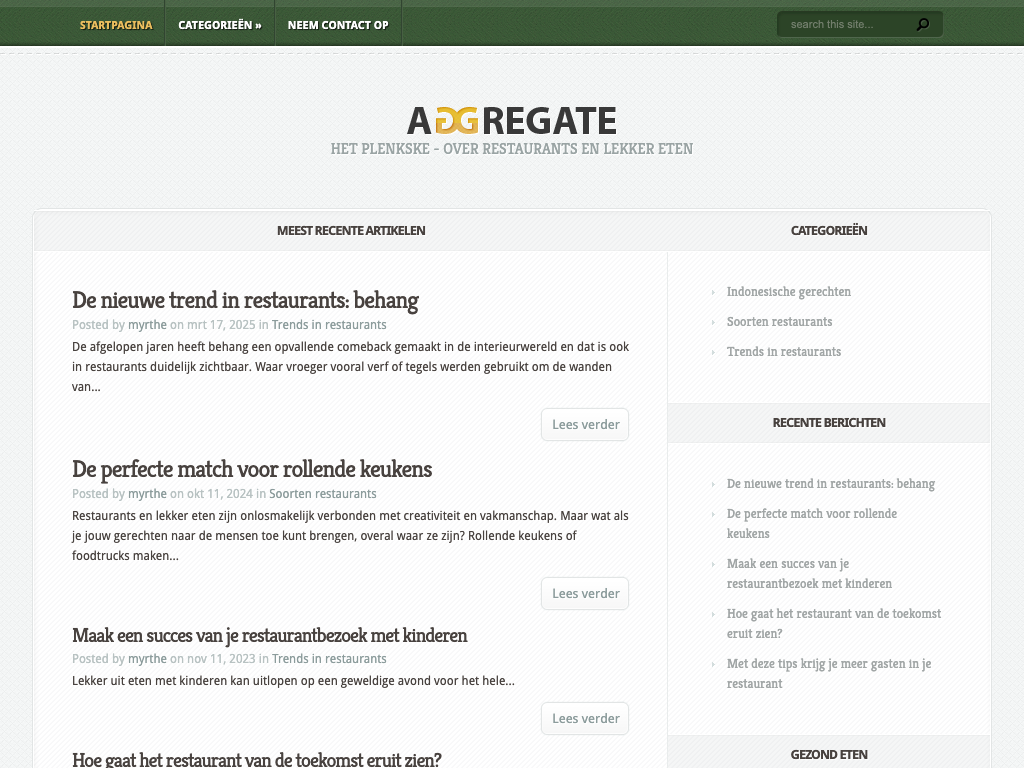The width and height of the screenshot is (1024, 768).
Task: Open sidebar recent post 'Hoe gaat het restaurant van de toekomst'
Action: point(833,623)
